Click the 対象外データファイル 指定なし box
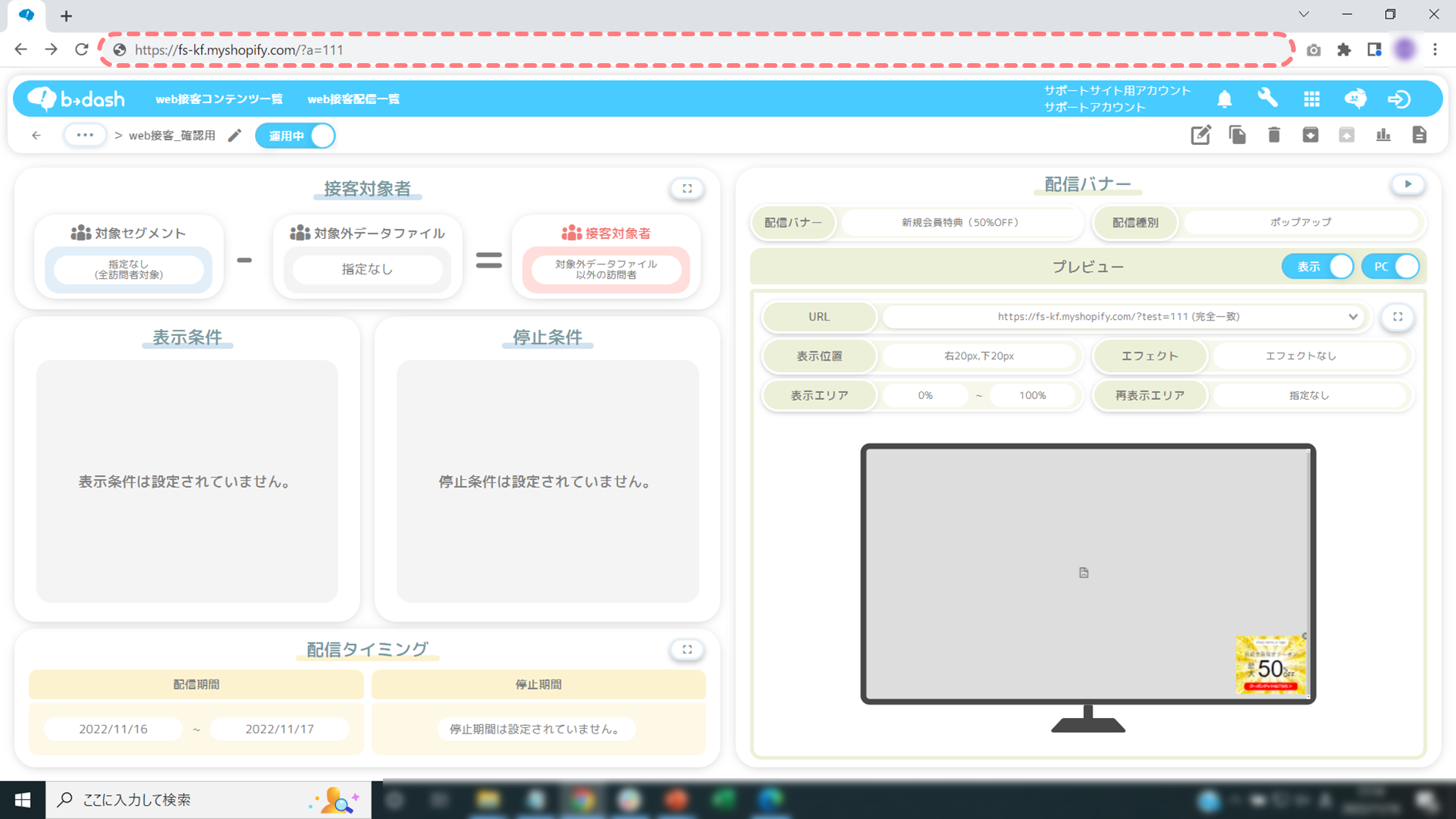The height and width of the screenshot is (819, 1456). (367, 269)
